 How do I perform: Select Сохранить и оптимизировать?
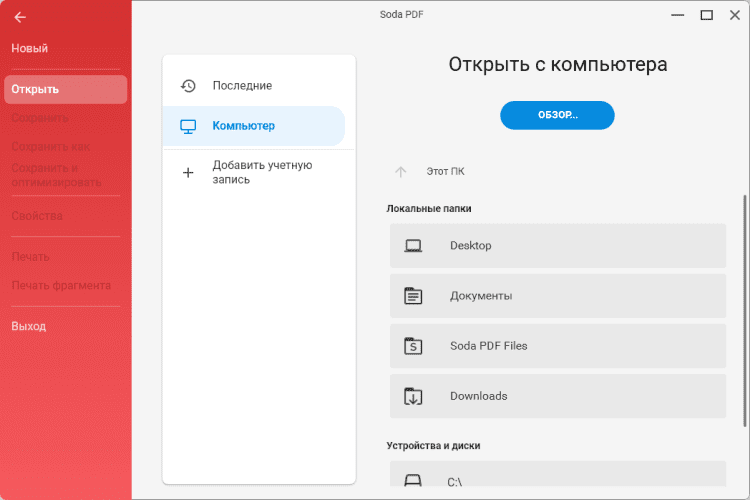[56, 175]
